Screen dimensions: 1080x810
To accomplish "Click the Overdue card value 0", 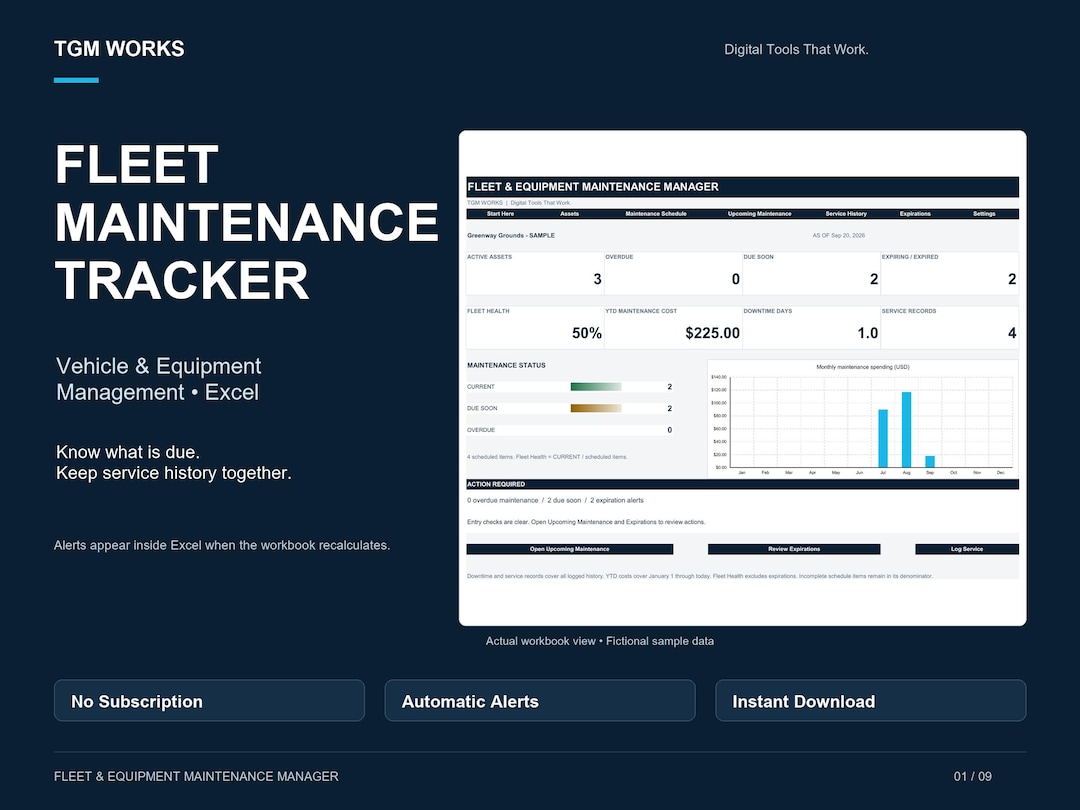I will 736,279.
